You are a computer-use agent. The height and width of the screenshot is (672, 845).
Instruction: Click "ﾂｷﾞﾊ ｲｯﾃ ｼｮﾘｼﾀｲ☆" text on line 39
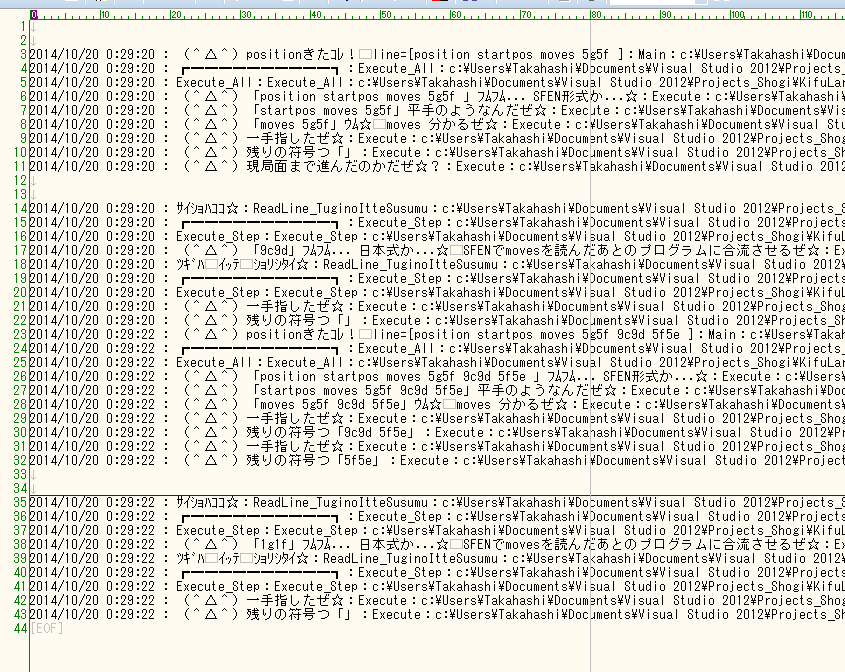[243, 559]
